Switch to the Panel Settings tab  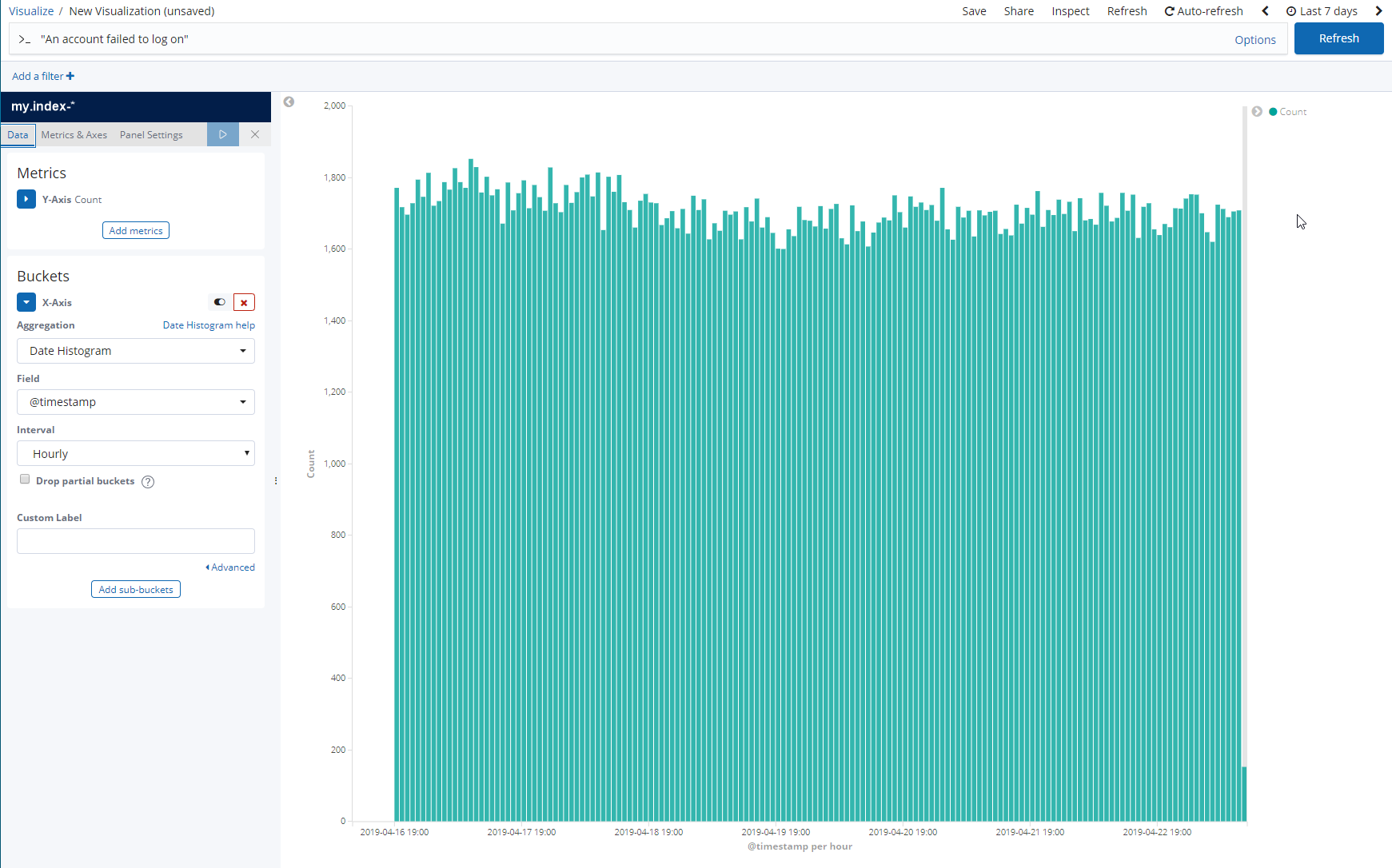tap(151, 134)
